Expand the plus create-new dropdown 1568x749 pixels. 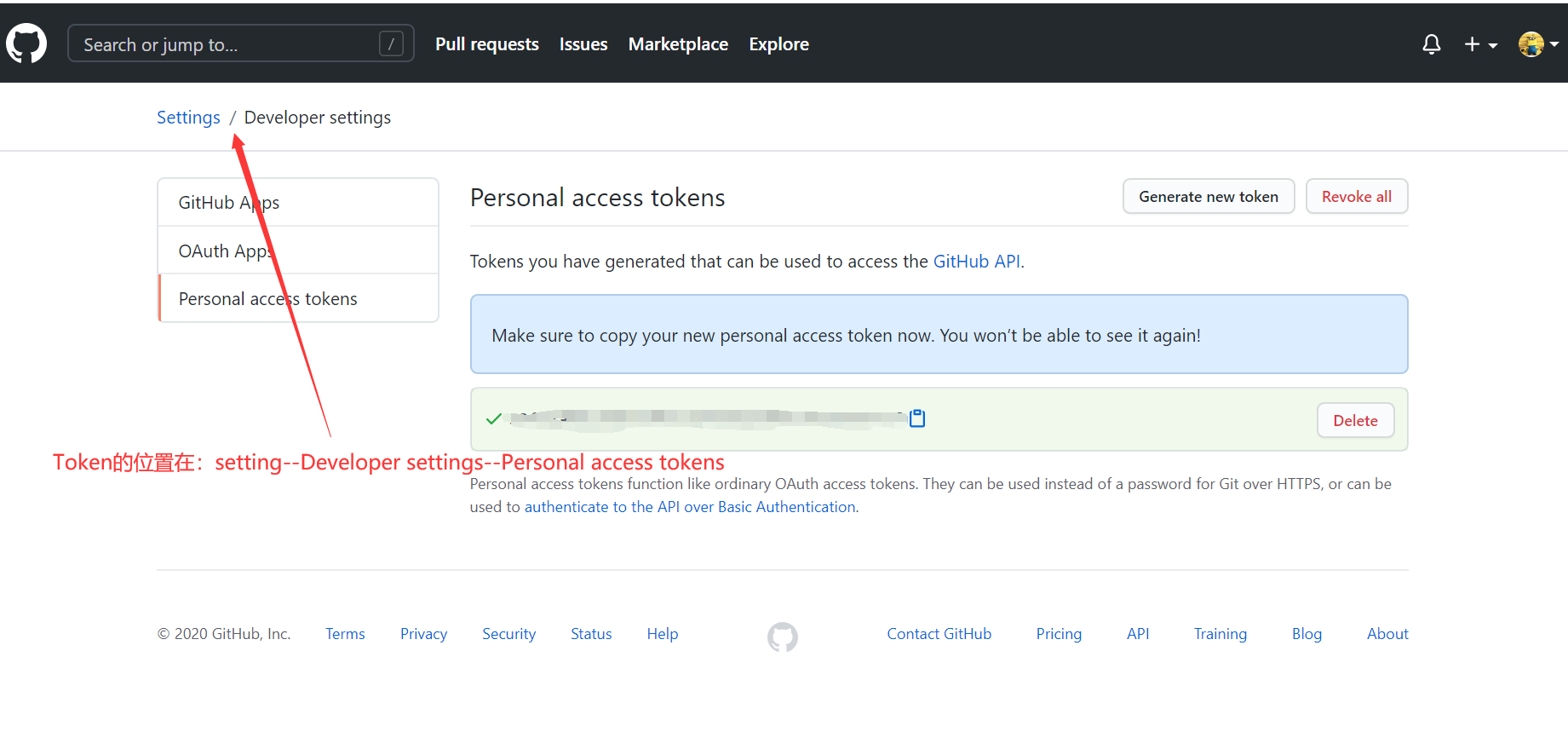click(1480, 44)
